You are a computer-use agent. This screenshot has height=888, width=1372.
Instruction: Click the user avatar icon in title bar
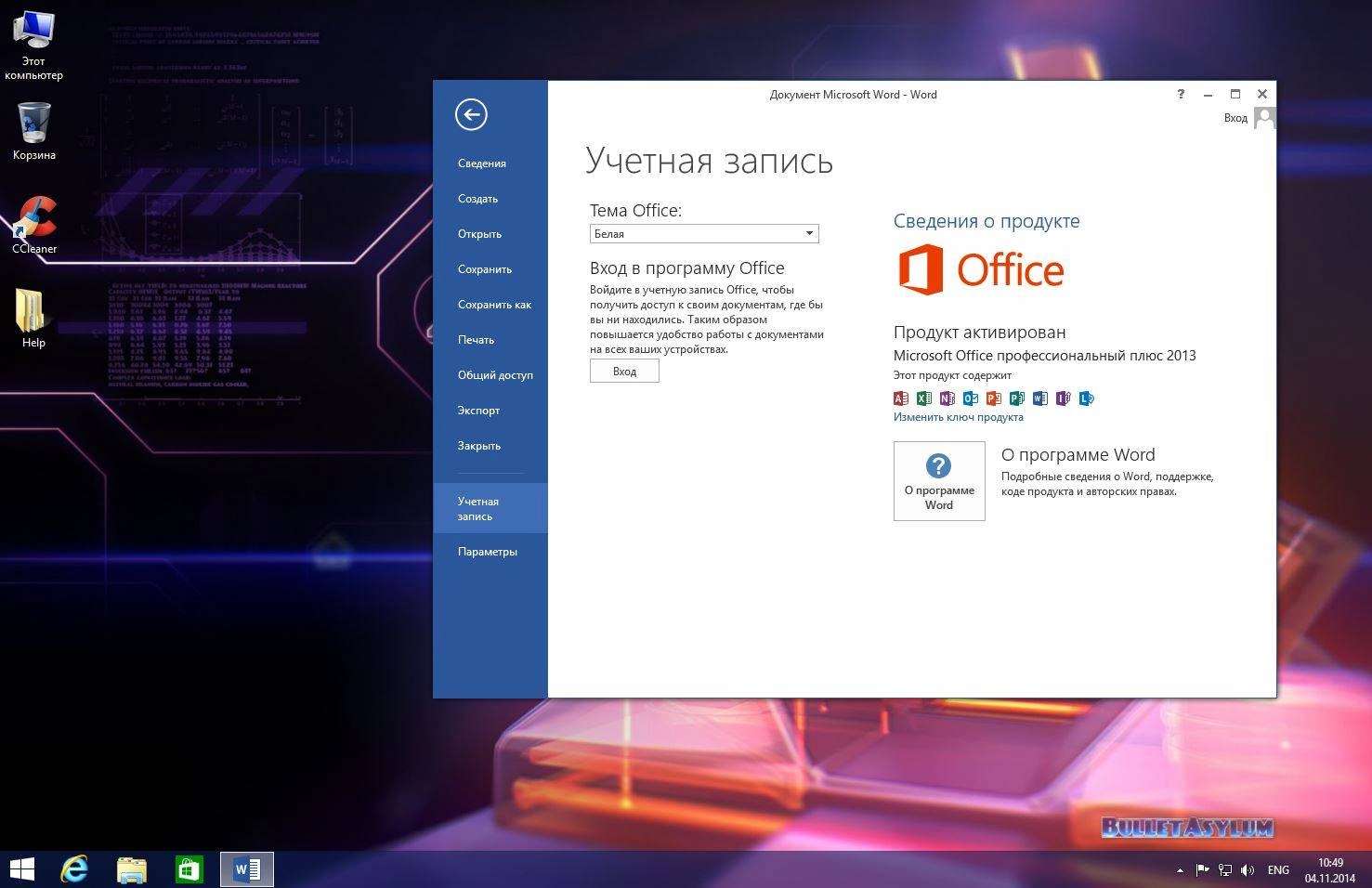click(x=1264, y=118)
